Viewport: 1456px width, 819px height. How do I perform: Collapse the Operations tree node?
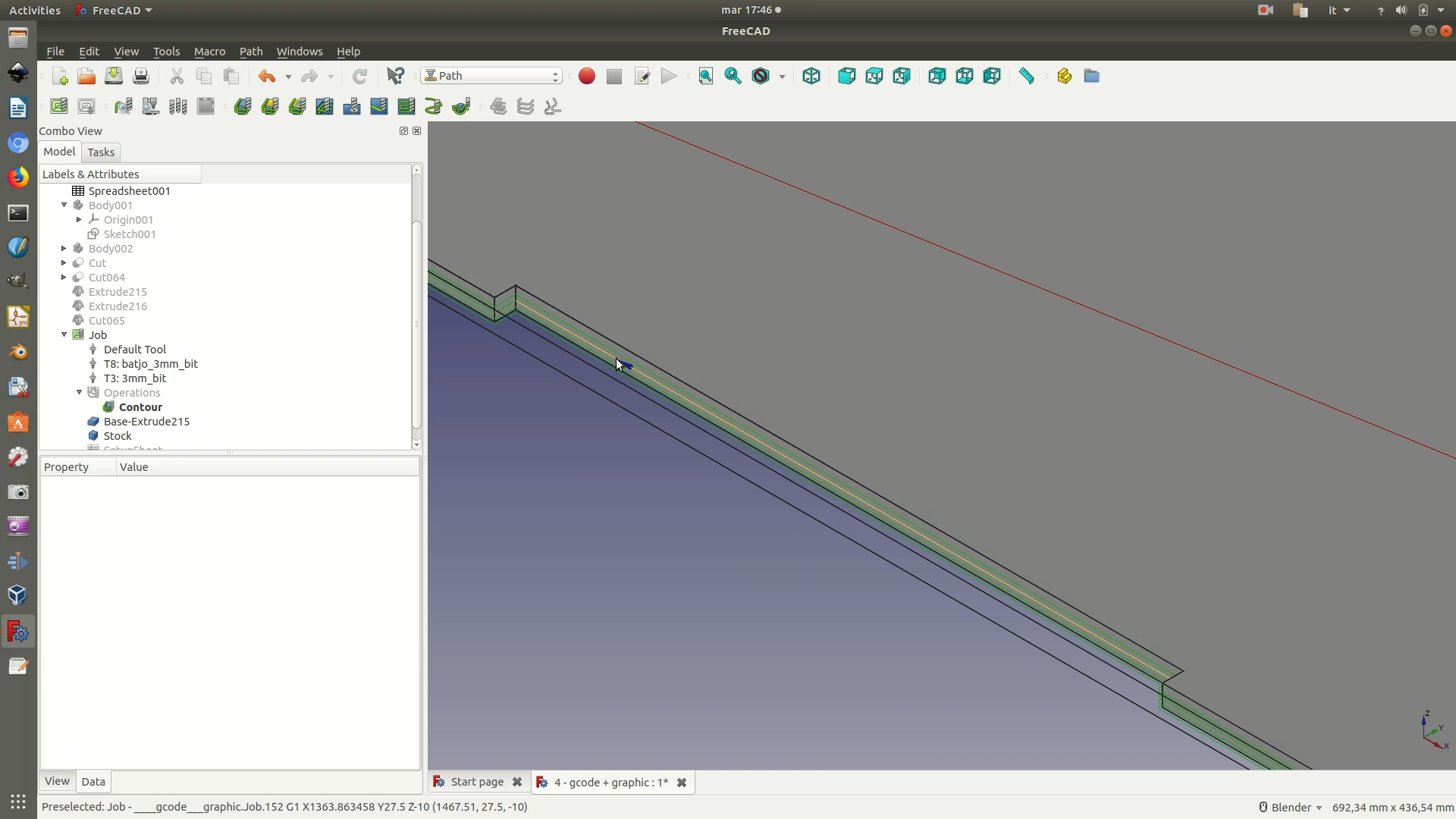point(79,392)
